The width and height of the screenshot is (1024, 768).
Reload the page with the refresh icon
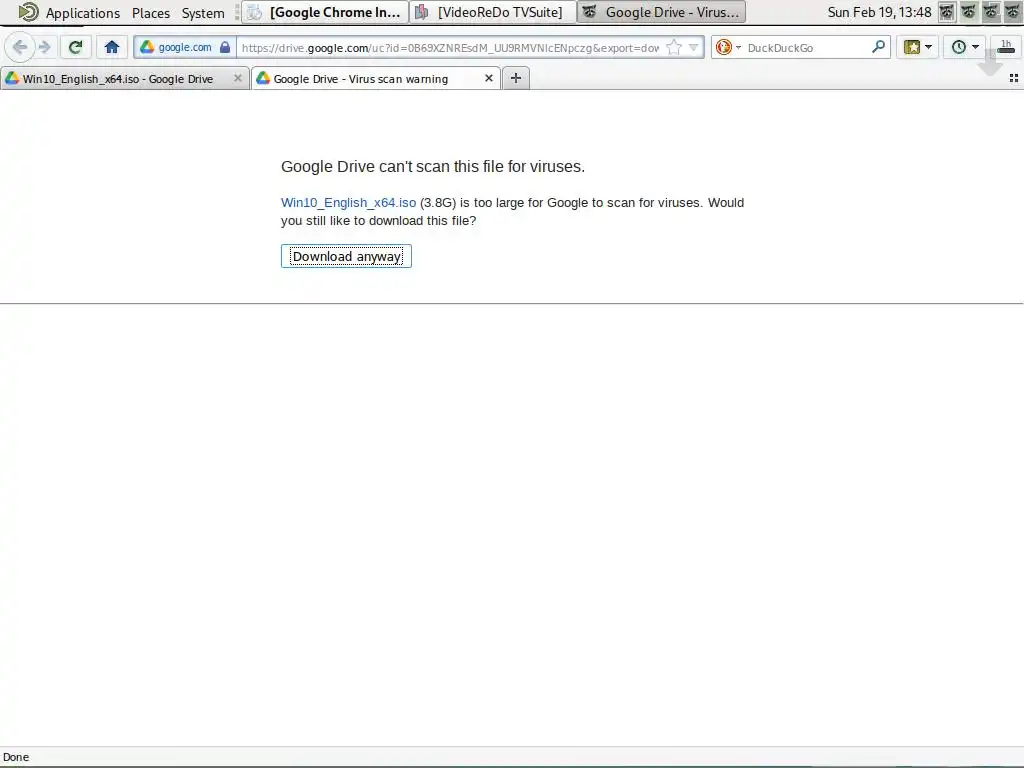pyautogui.click(x=75, y=47)
